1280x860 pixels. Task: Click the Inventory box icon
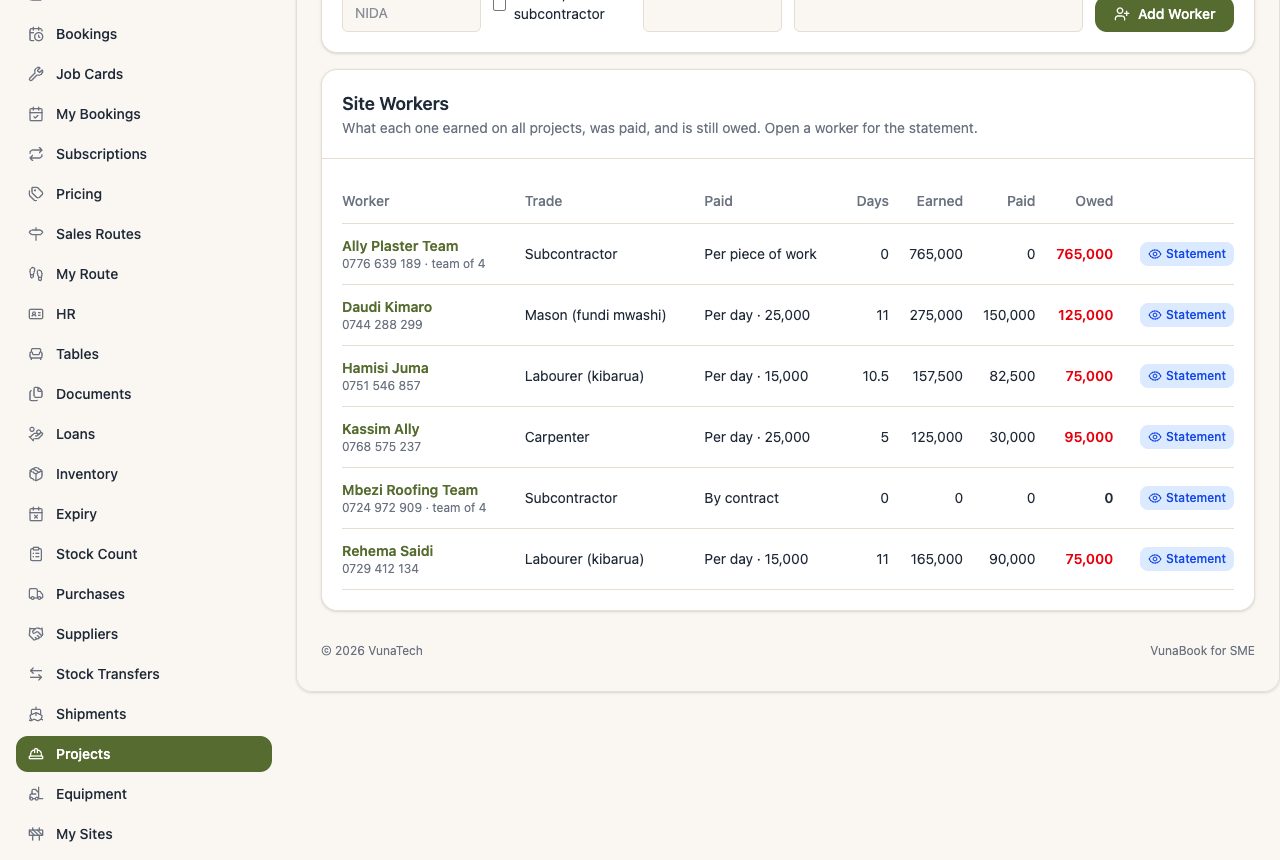[36, 474]
